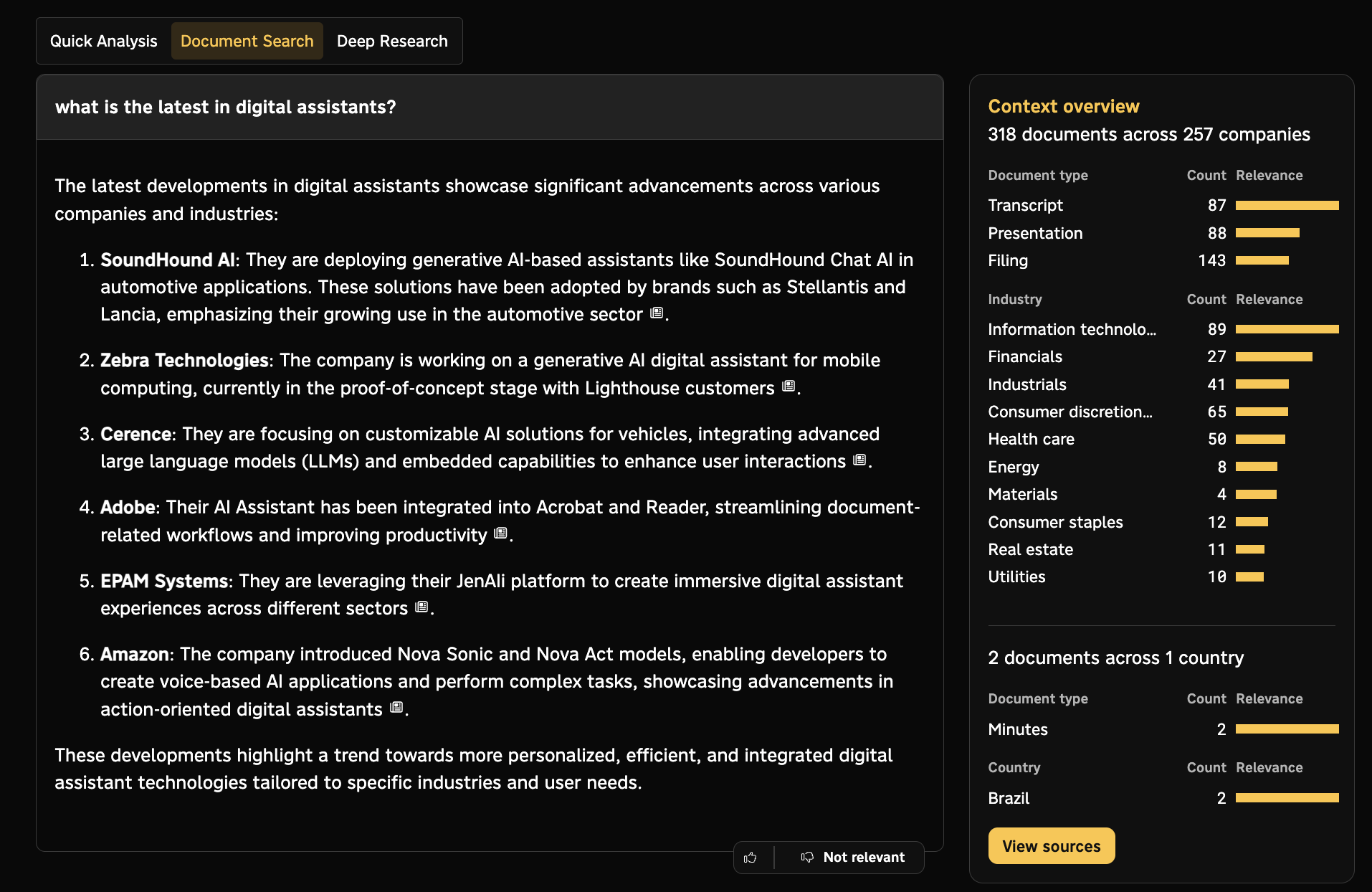Select the Energy industry row
The image size is (1372, 892).
pyautogui.click(x=1163, y=467)
